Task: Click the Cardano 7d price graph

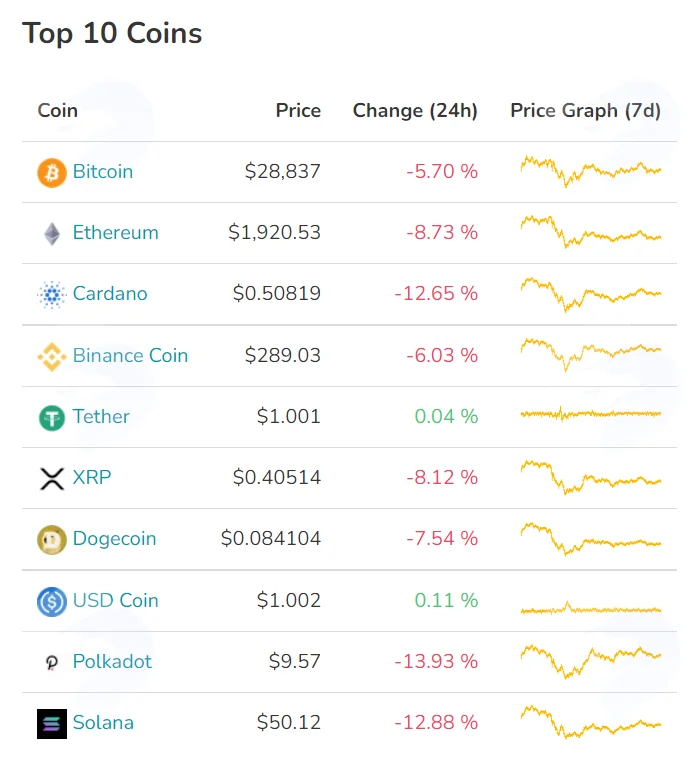Action: click(x=590, y=294)
